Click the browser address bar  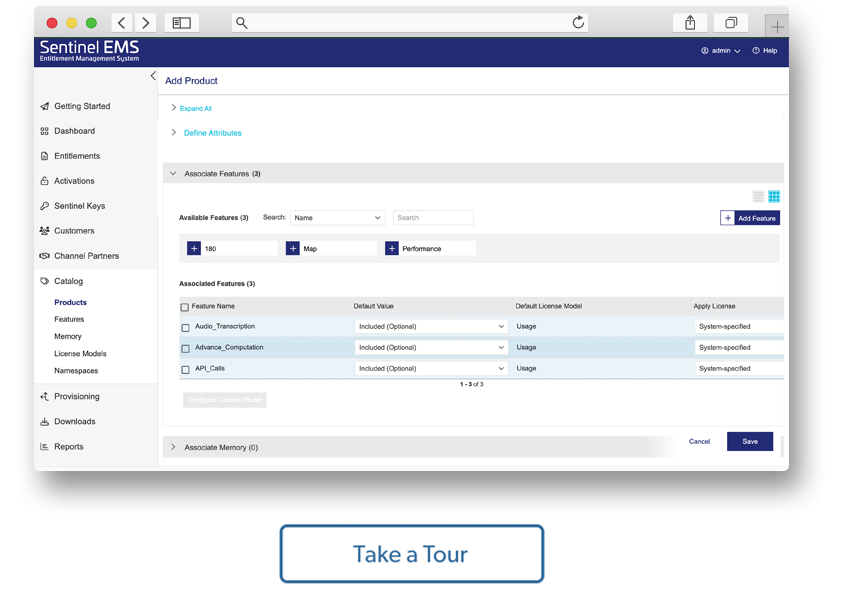(x=410, y=23)
